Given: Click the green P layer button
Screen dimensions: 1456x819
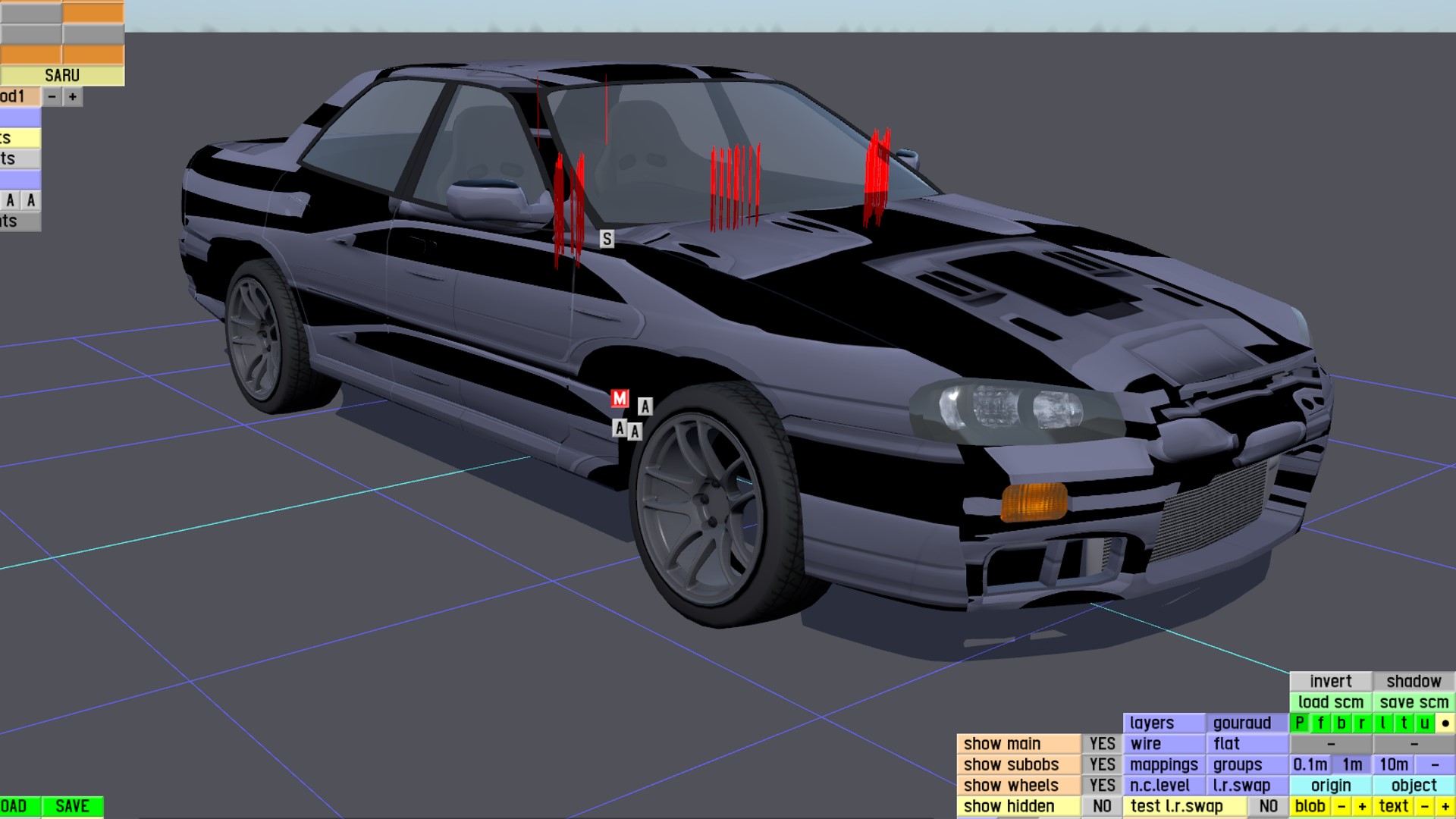Looking at the screenshot, I should pyautogui.click(x=1300, y=723).
